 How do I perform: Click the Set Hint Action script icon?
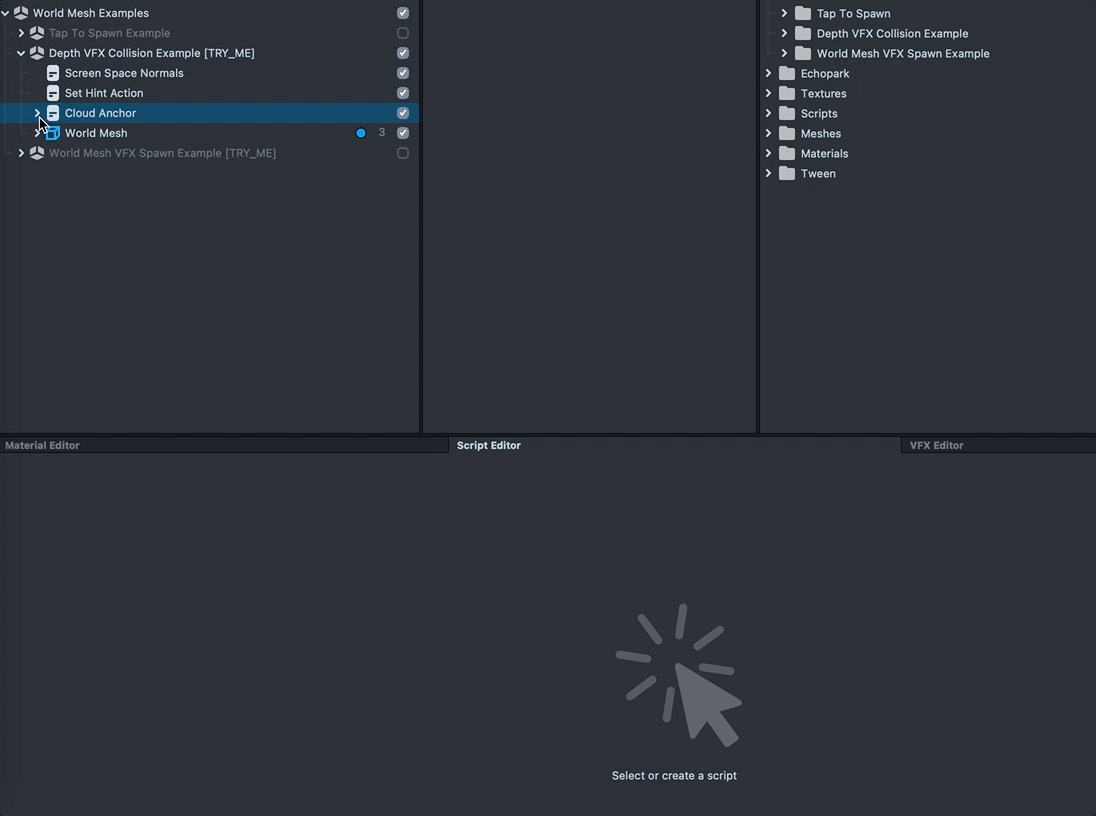click(x=53, y=93)
